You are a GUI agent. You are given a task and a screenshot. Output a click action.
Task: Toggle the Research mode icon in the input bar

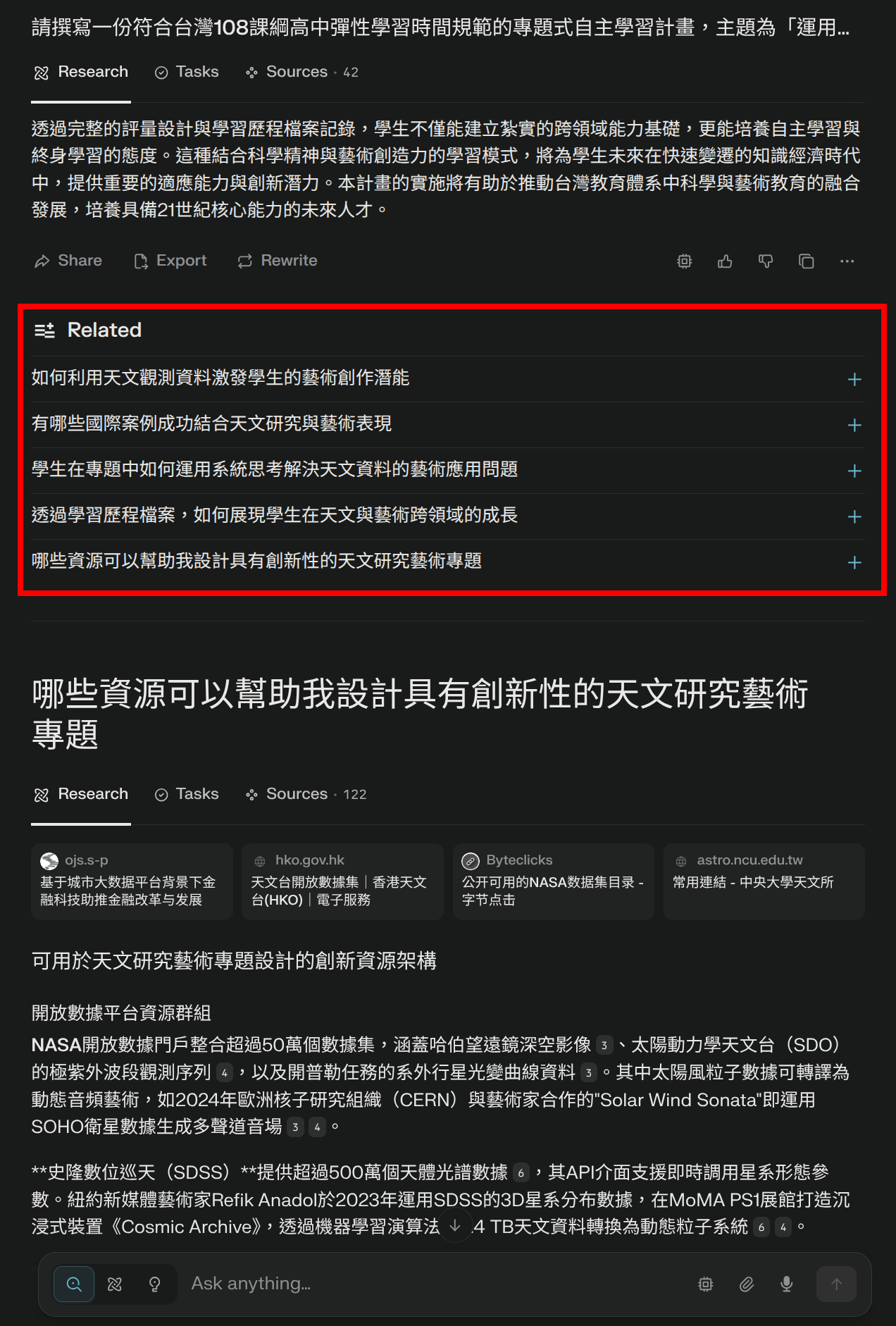[x=115, y=1284]
